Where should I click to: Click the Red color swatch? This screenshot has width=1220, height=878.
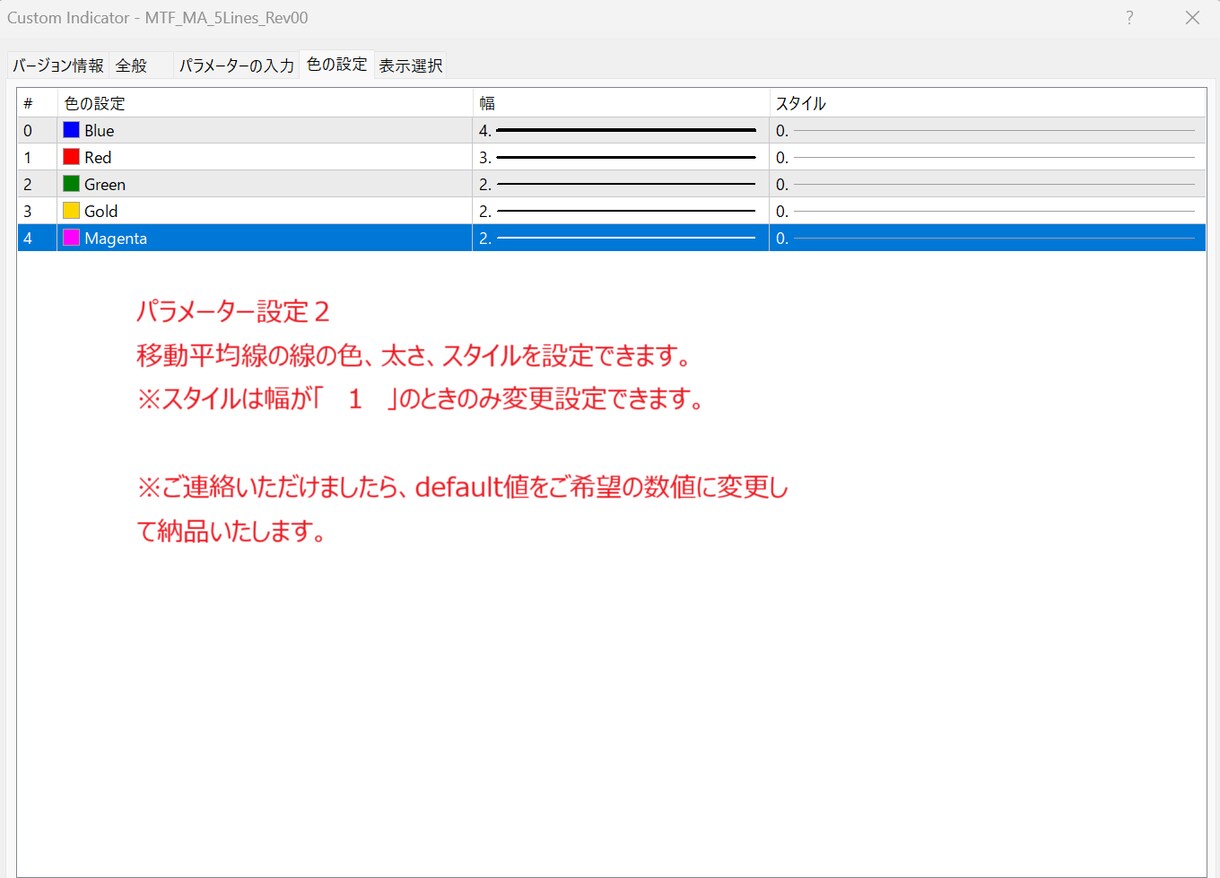pos(71,157)
